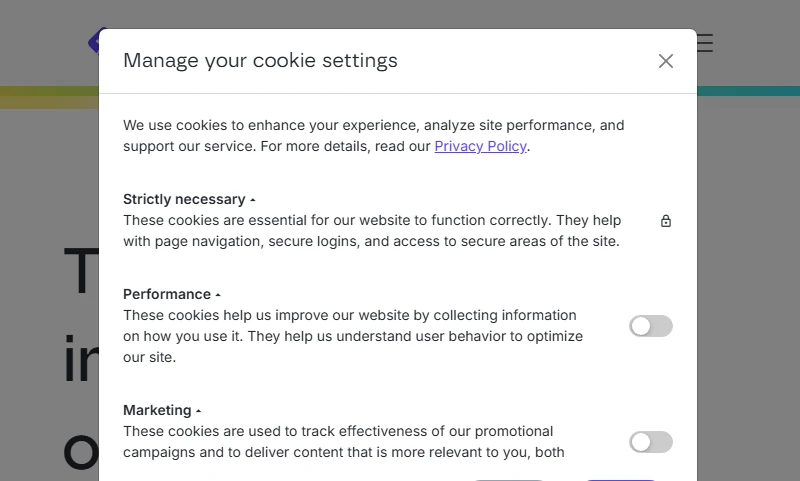Close the cookie settings dialog
Viewport: 800px width, 481px height.
665,61
